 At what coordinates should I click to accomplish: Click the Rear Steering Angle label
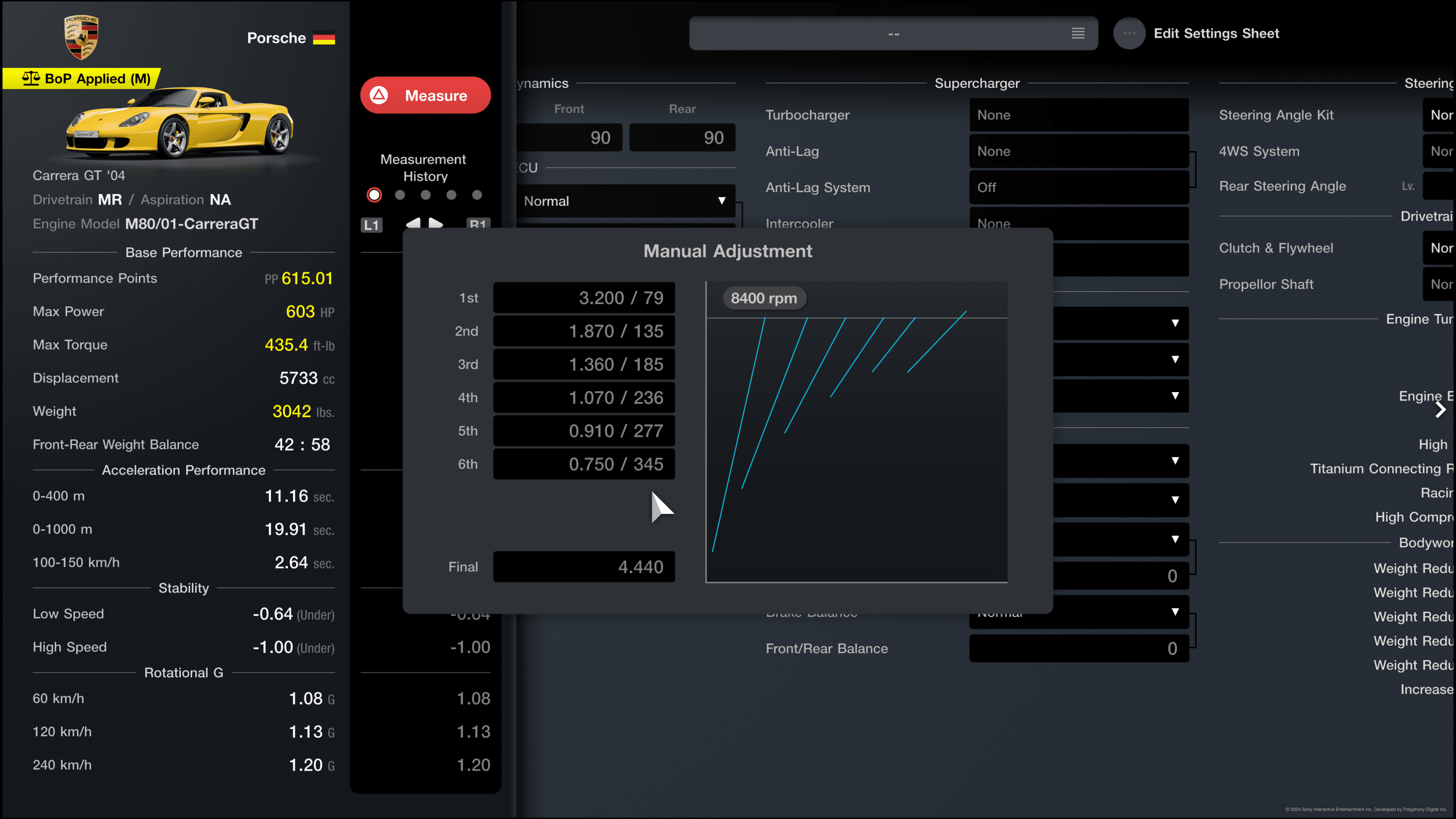(1282, 186)
